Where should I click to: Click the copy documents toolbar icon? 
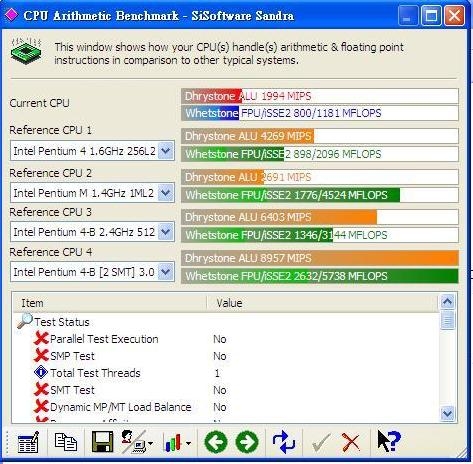(66, 442)
